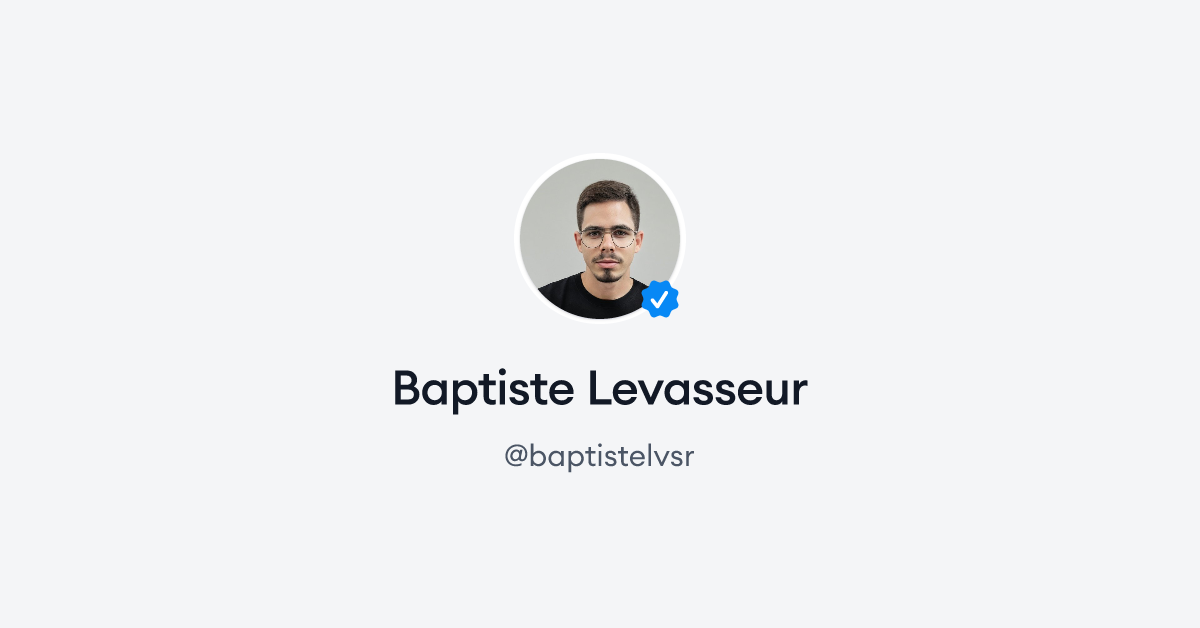Select the Baptiste Levasseur name heading

pyautogui.click(x=600, y=388)
